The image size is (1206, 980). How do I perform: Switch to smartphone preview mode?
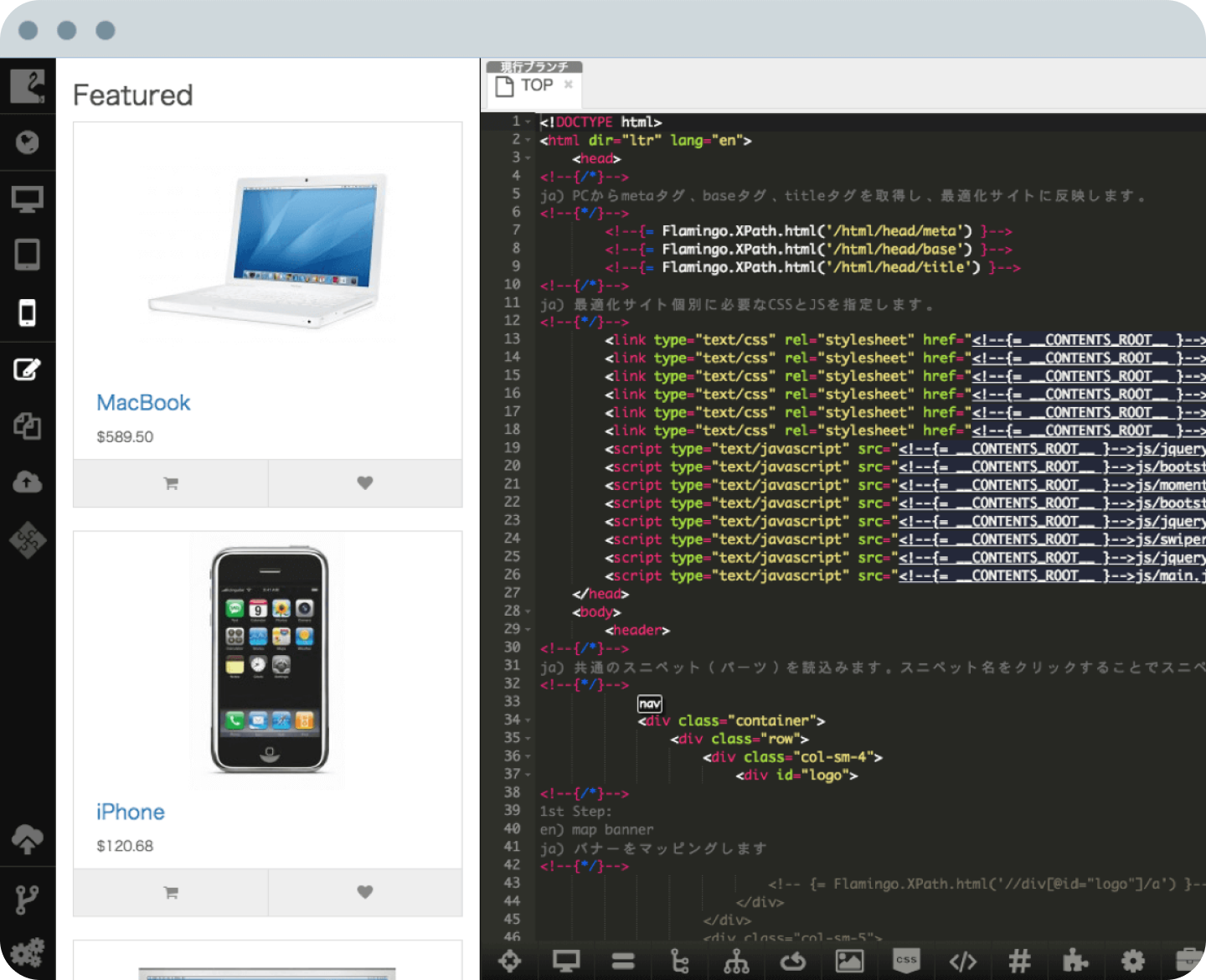coord(27,312)
